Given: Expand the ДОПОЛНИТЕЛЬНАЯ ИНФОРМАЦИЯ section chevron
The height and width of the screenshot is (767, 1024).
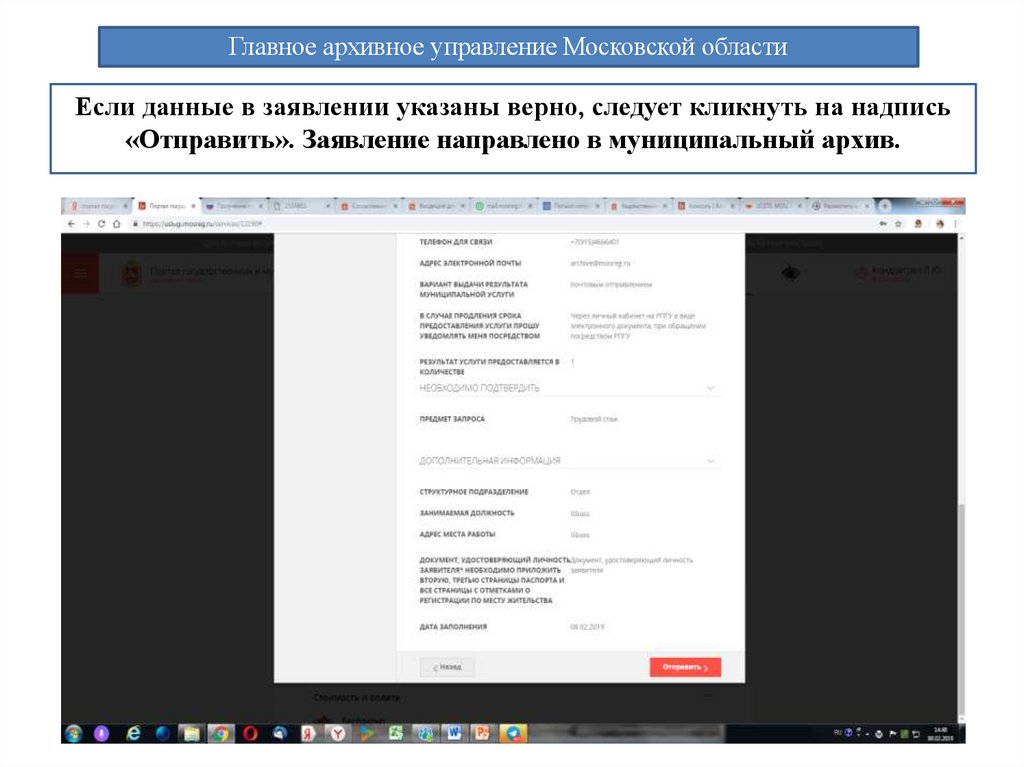Looking at the screenshot, I should tap(711, 461).
